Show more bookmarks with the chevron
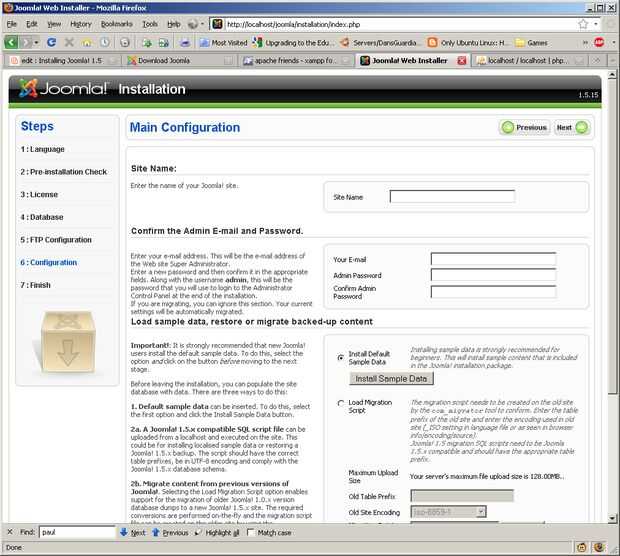The width and height of the screenshot is (620, 556). tap(585, 42)
